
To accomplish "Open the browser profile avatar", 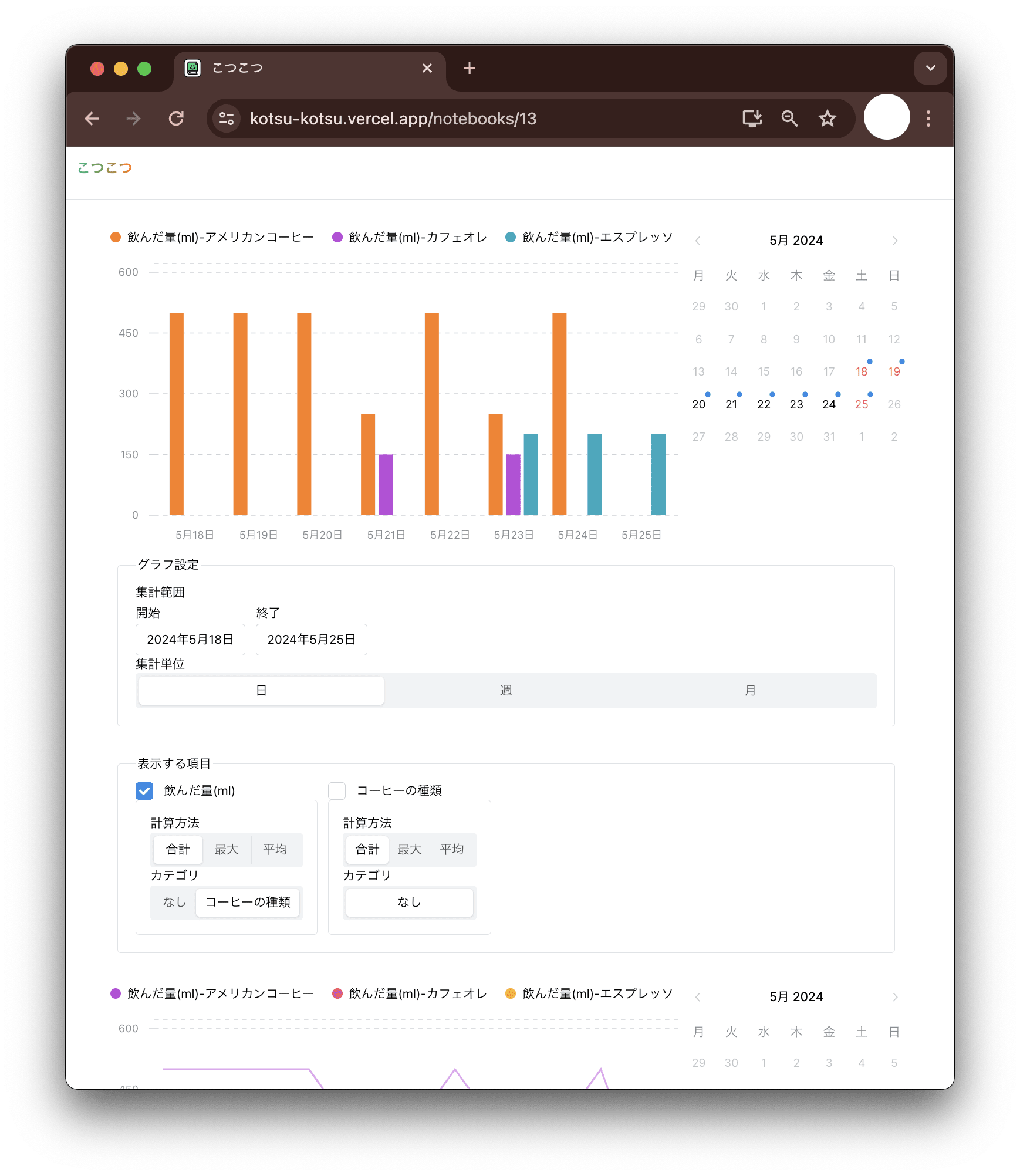I will click(x=887, y=117).
